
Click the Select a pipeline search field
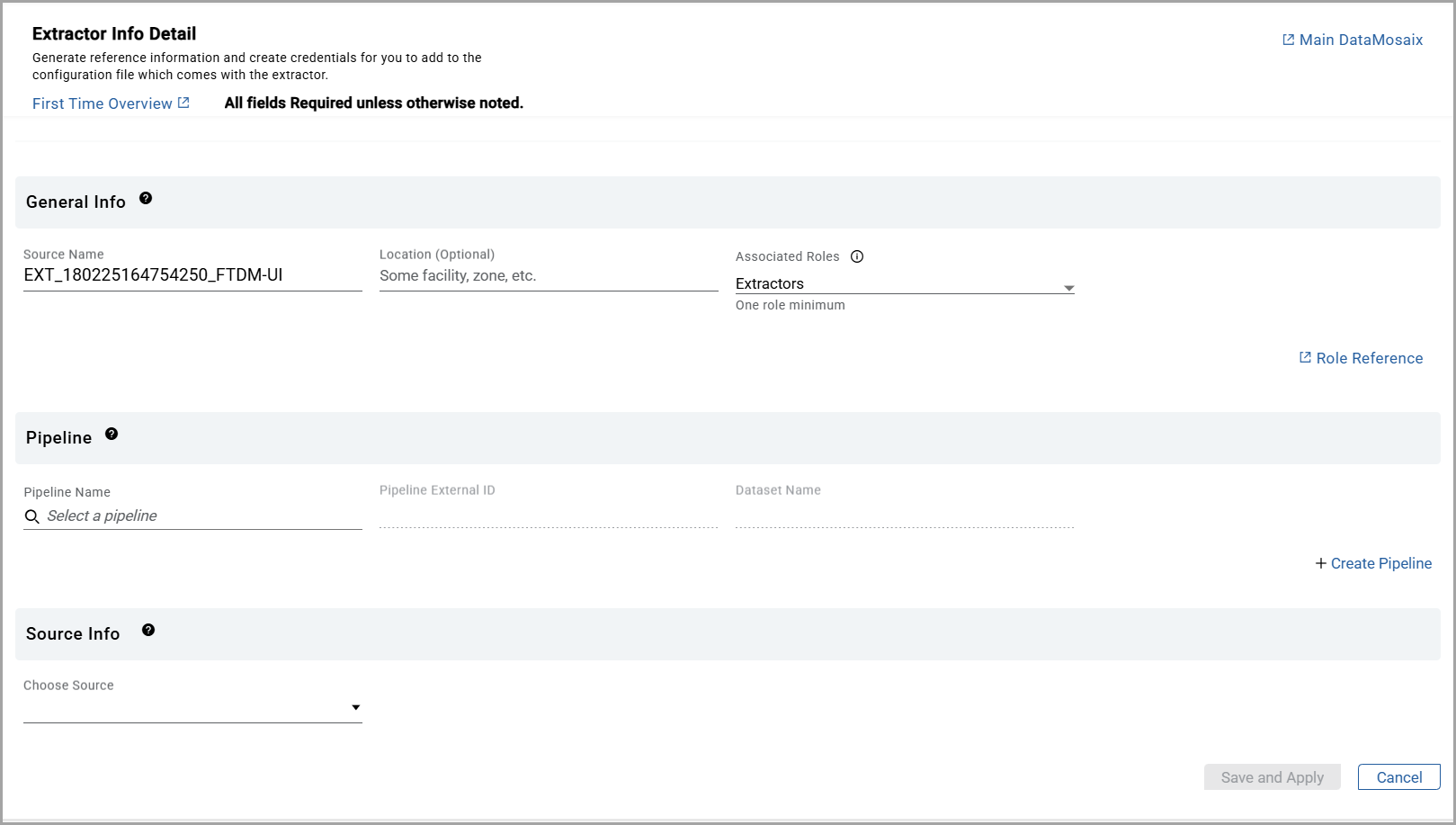click(202, 516)
